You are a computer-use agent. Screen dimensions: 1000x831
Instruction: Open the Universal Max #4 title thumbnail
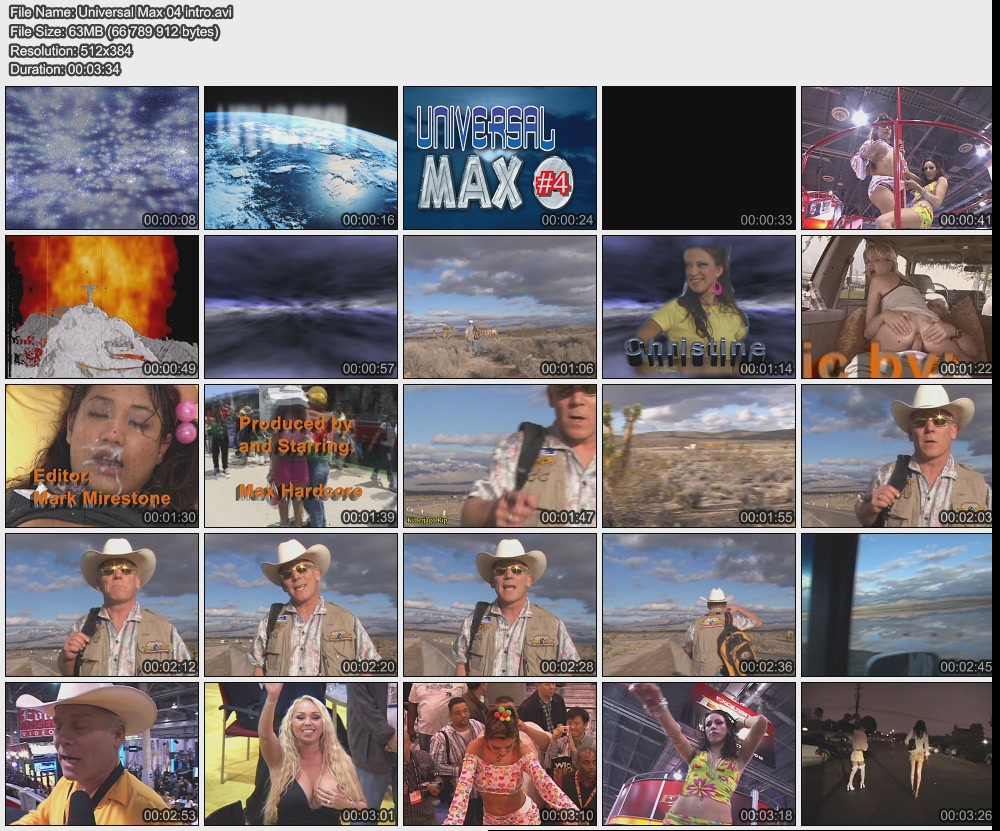point(499,158)
